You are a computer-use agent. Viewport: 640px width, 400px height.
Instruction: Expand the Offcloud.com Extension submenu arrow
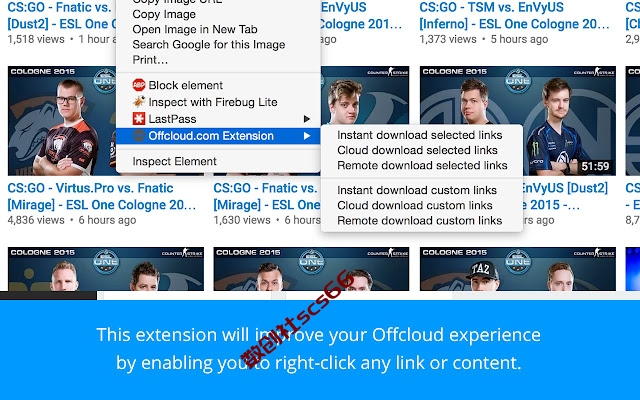pyautogui.click(x=307, y=136)
